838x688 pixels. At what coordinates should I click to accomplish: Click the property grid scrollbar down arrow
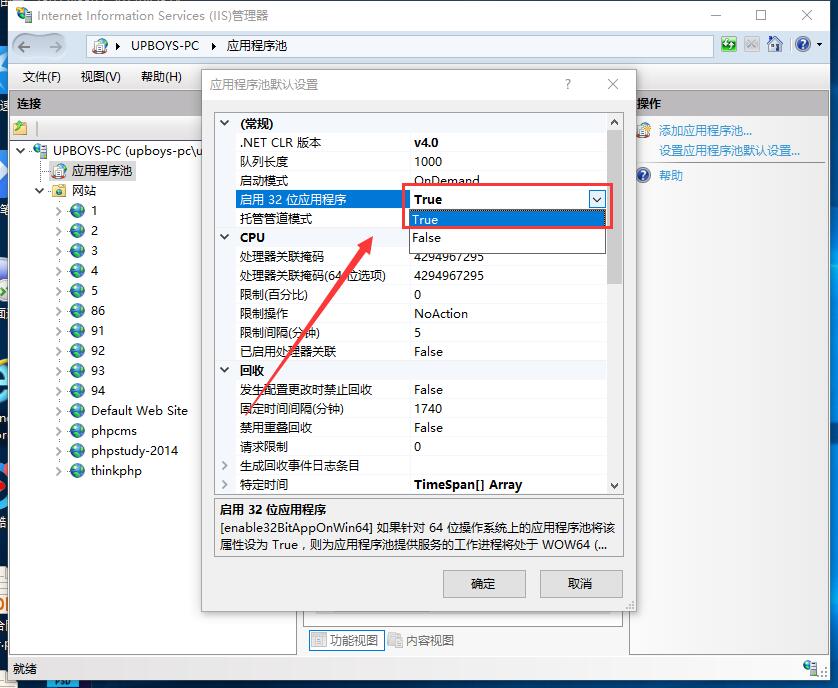615,485
